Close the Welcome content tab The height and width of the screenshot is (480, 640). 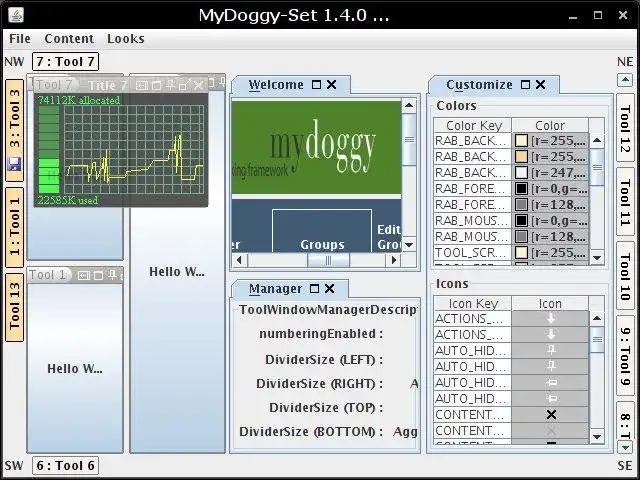331,84
